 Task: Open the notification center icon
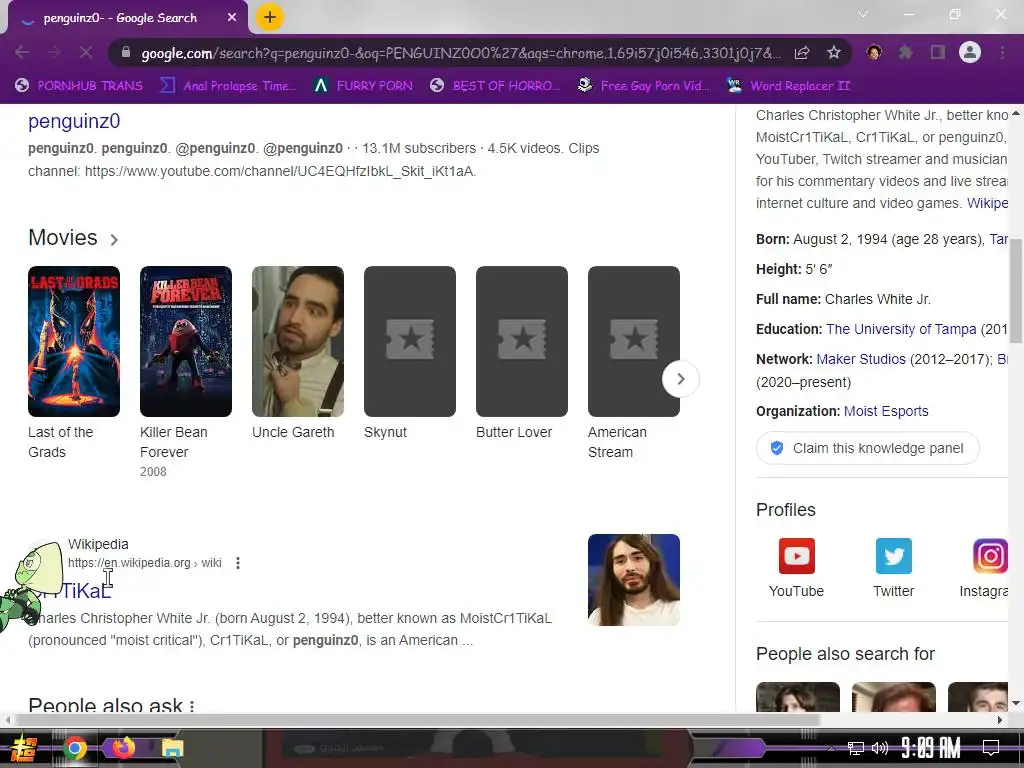click(991, 748)
